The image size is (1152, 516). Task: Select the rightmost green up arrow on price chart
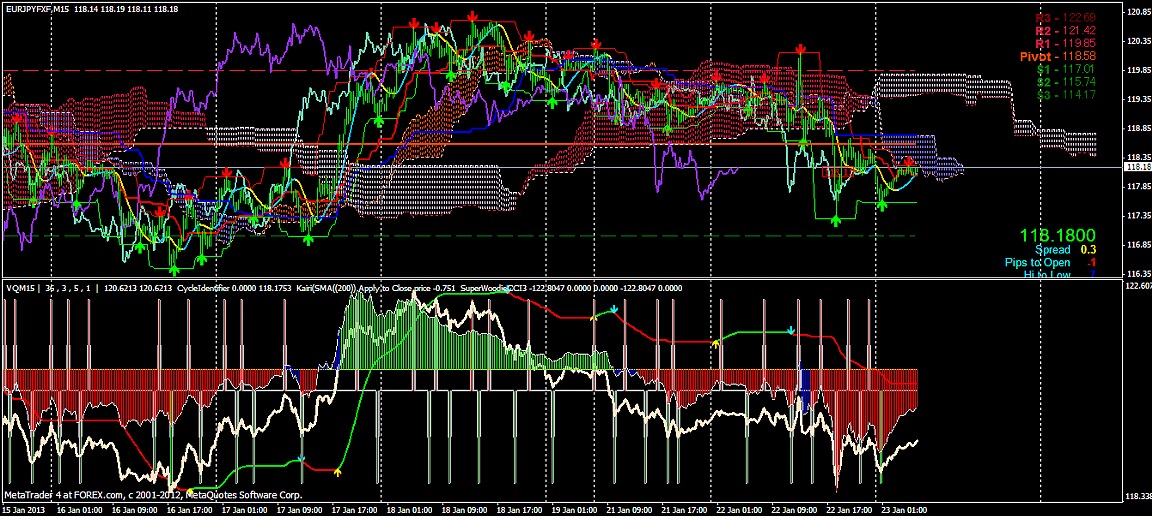tap(882, 204)
